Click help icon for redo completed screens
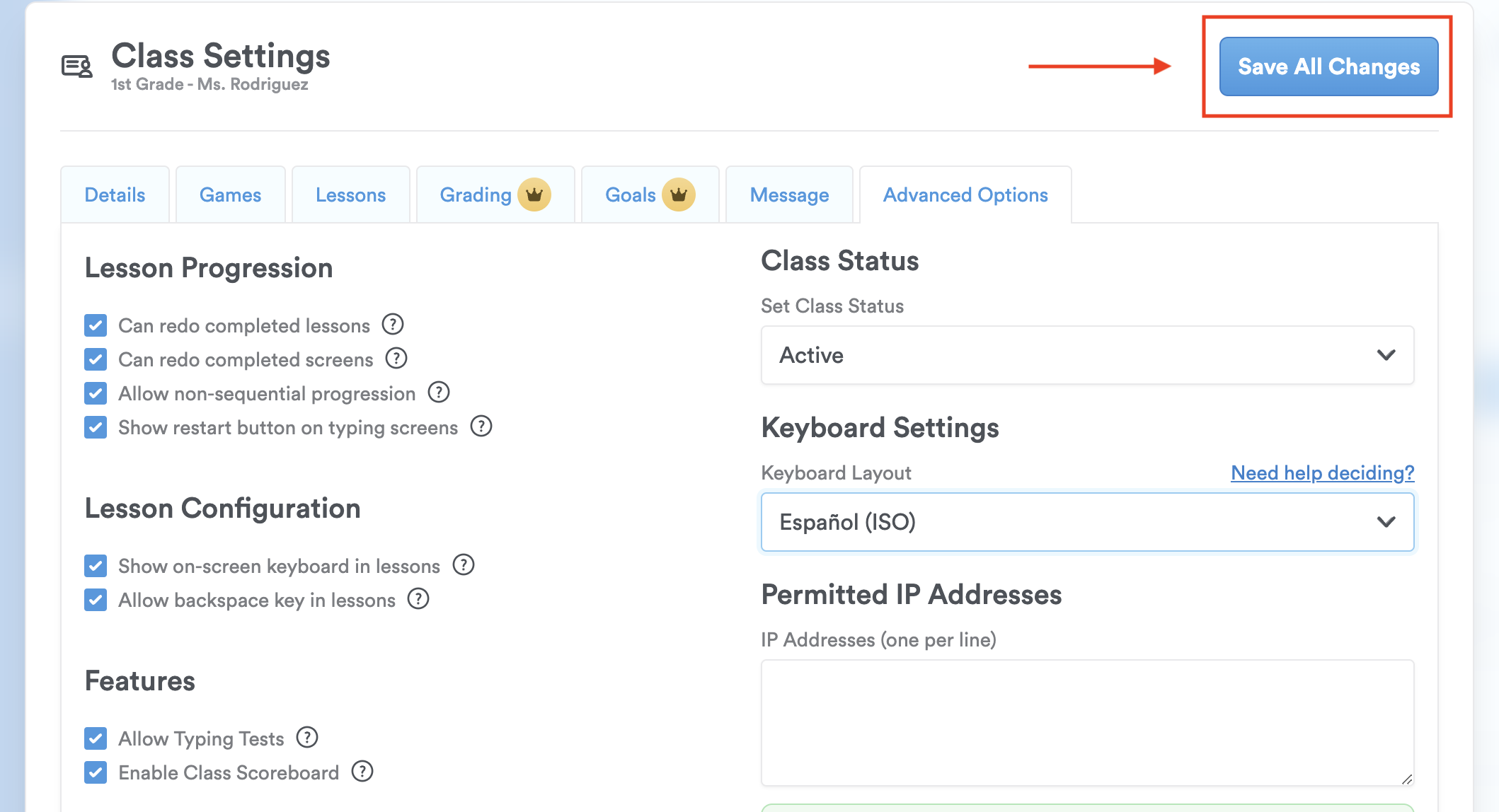Image resolution: width=1499 pixels, height=812 pixels. 396,359
